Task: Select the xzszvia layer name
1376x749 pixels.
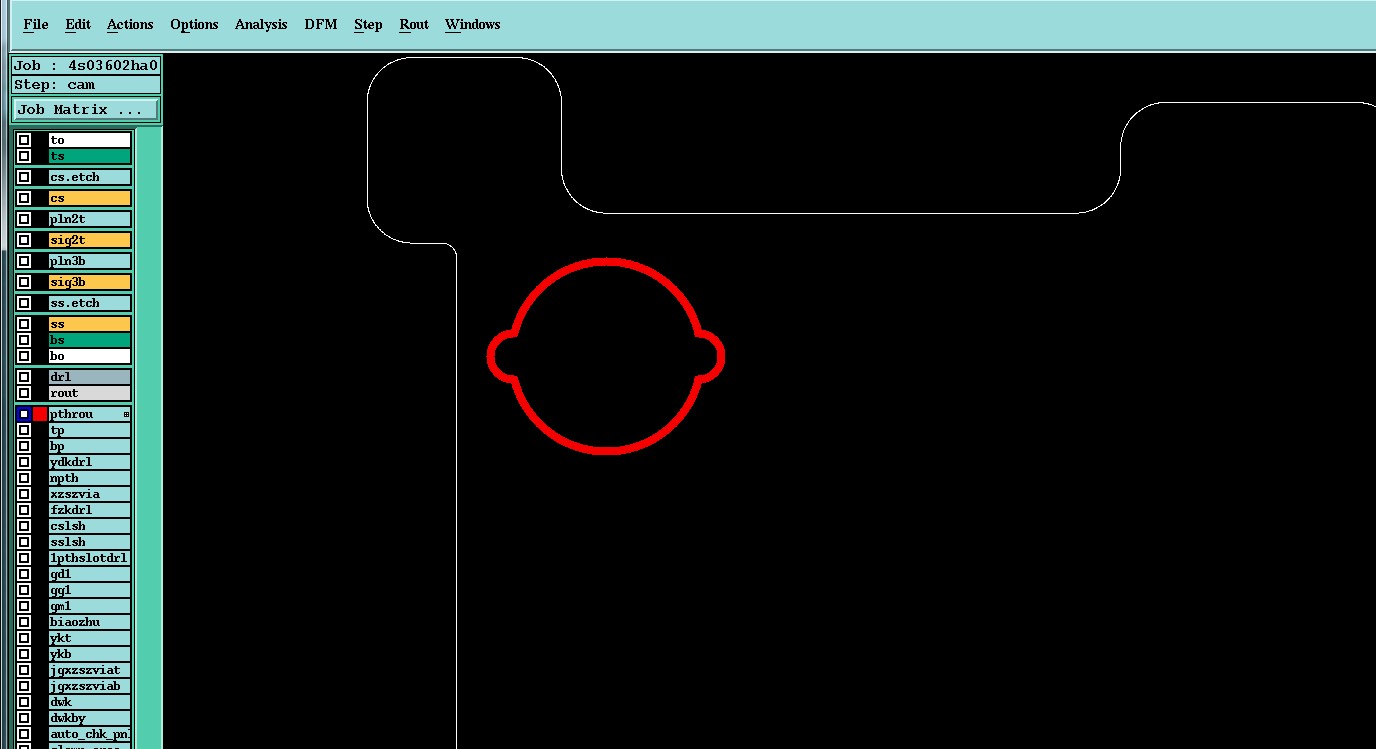Action: (x=90, y=494)
